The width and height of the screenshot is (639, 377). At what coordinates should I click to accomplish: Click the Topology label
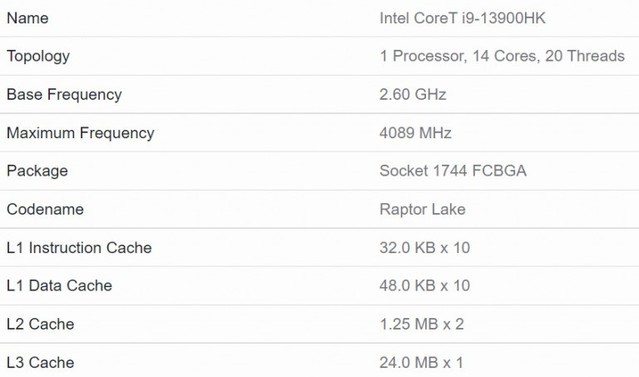click(38, 56)
